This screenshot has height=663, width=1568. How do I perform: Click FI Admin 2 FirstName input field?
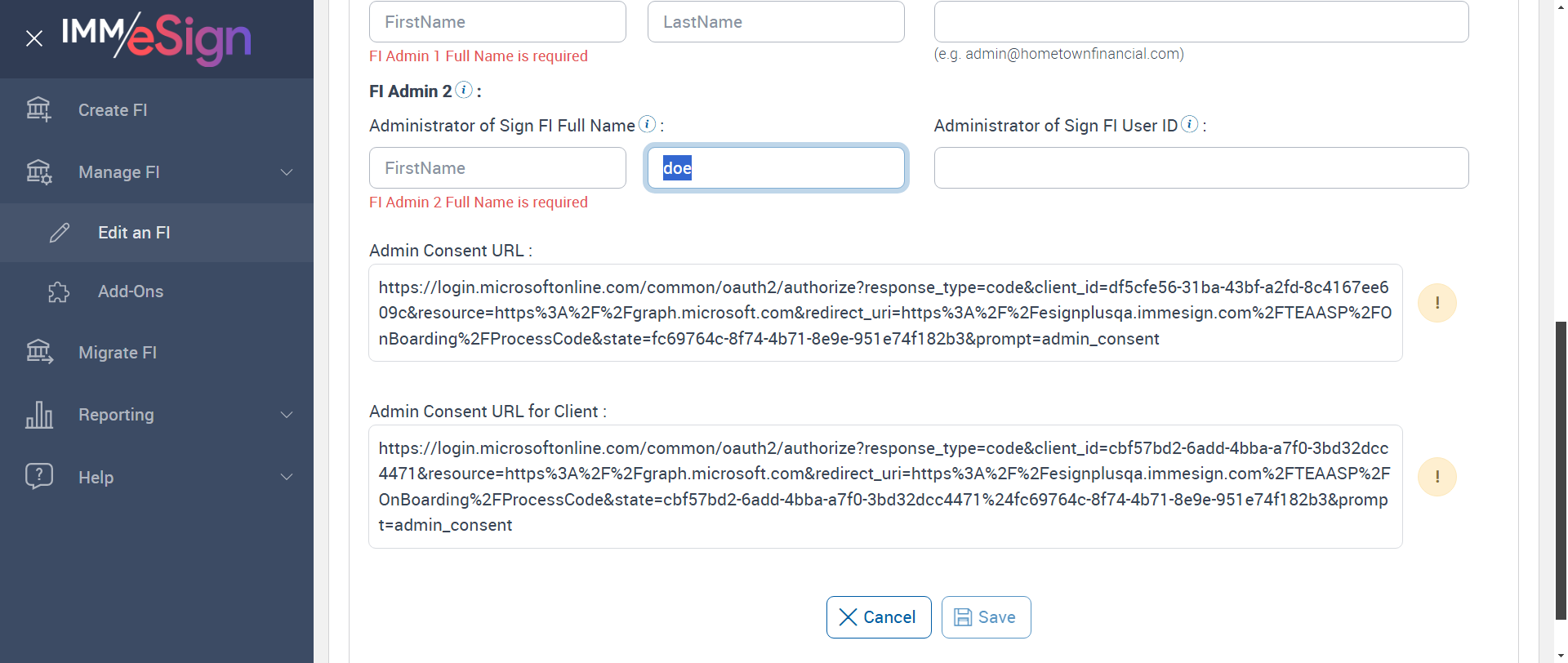497,168
